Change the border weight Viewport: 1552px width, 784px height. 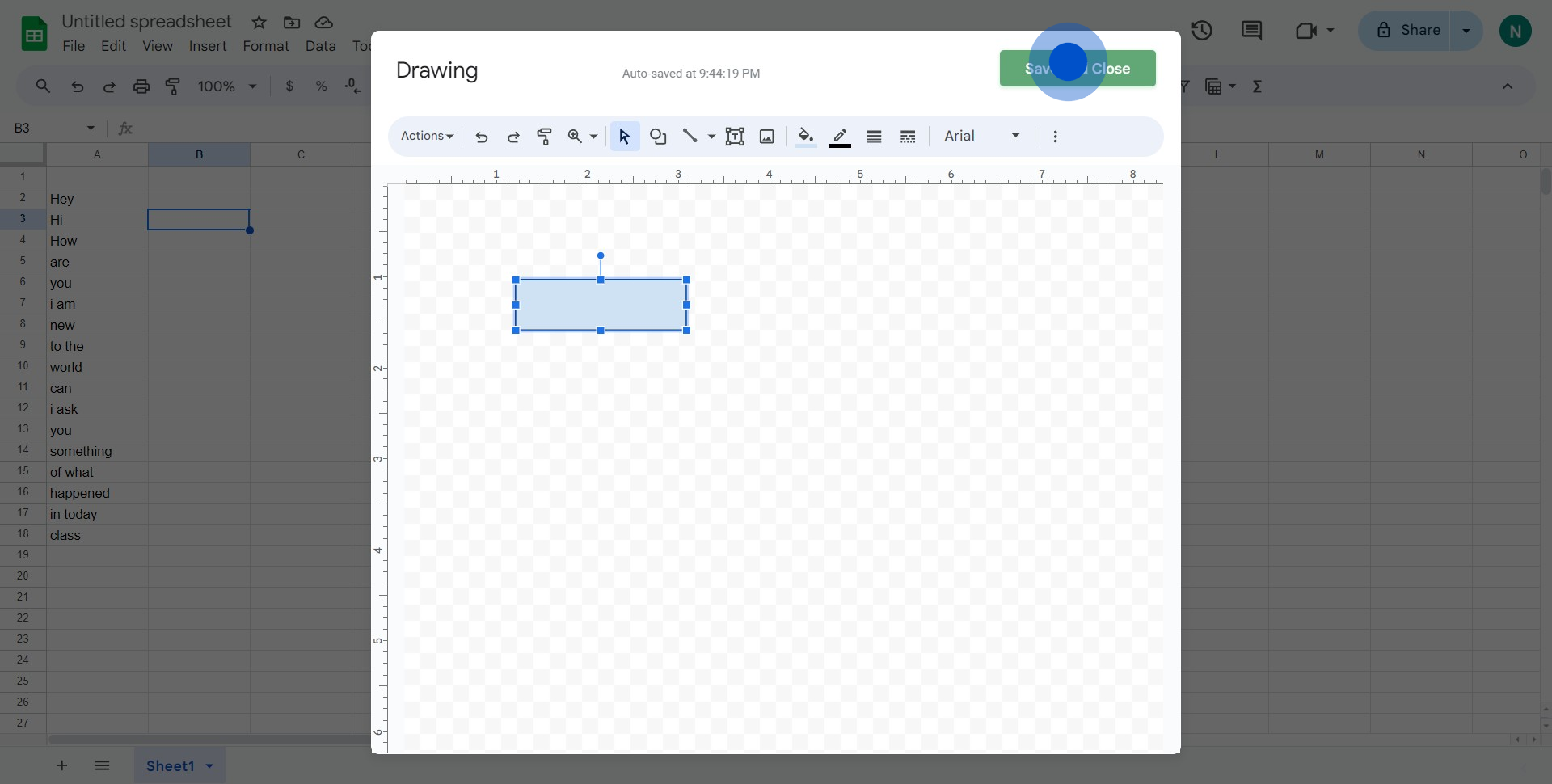click(874, 137)
